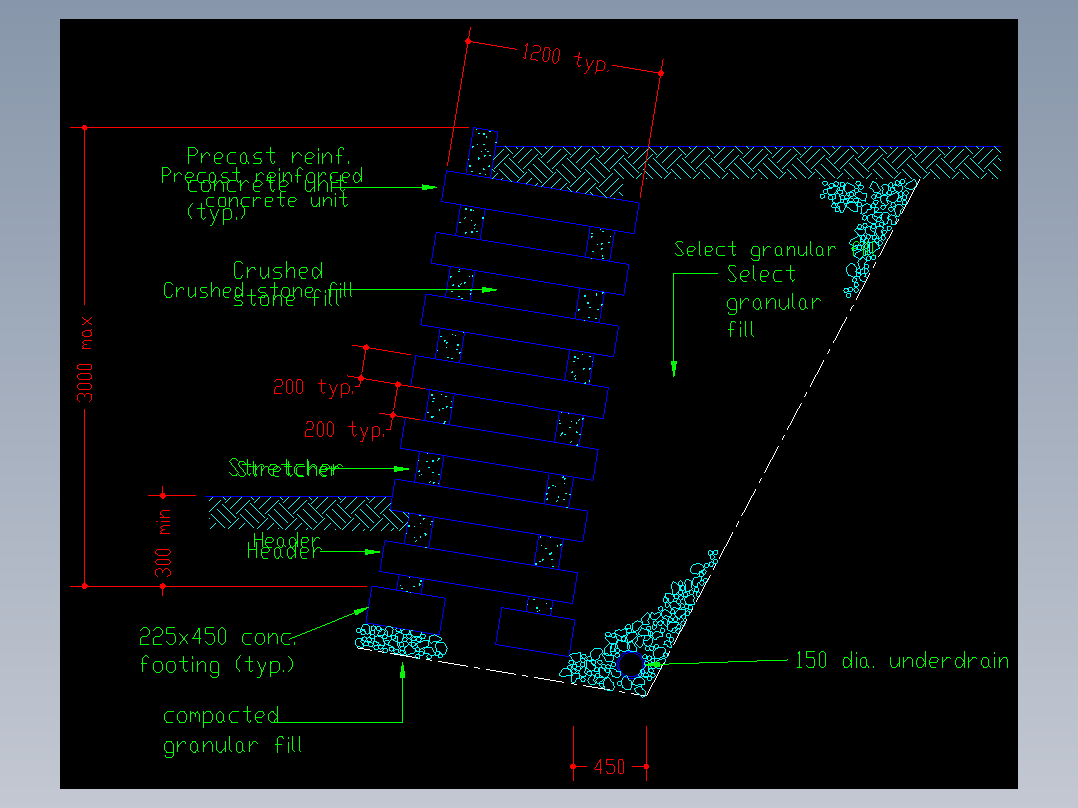The width and height of the screenshot is (1078, 808).
Task: Click the lower '200 typ.' dimension
Action: pyautogui.click(x=344, y=430)
